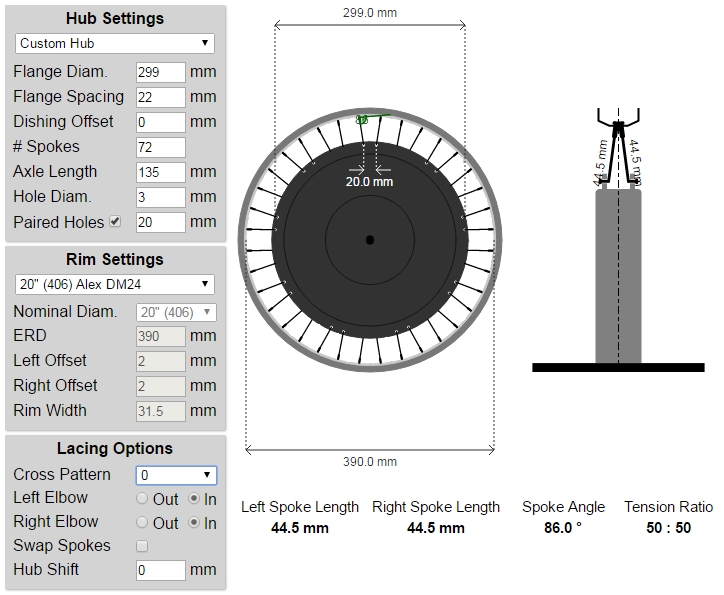The width and height of the screenshot is (724, 595).
Task: Open the Custom Hub dropdown
Action: click(x=115, y=43)
